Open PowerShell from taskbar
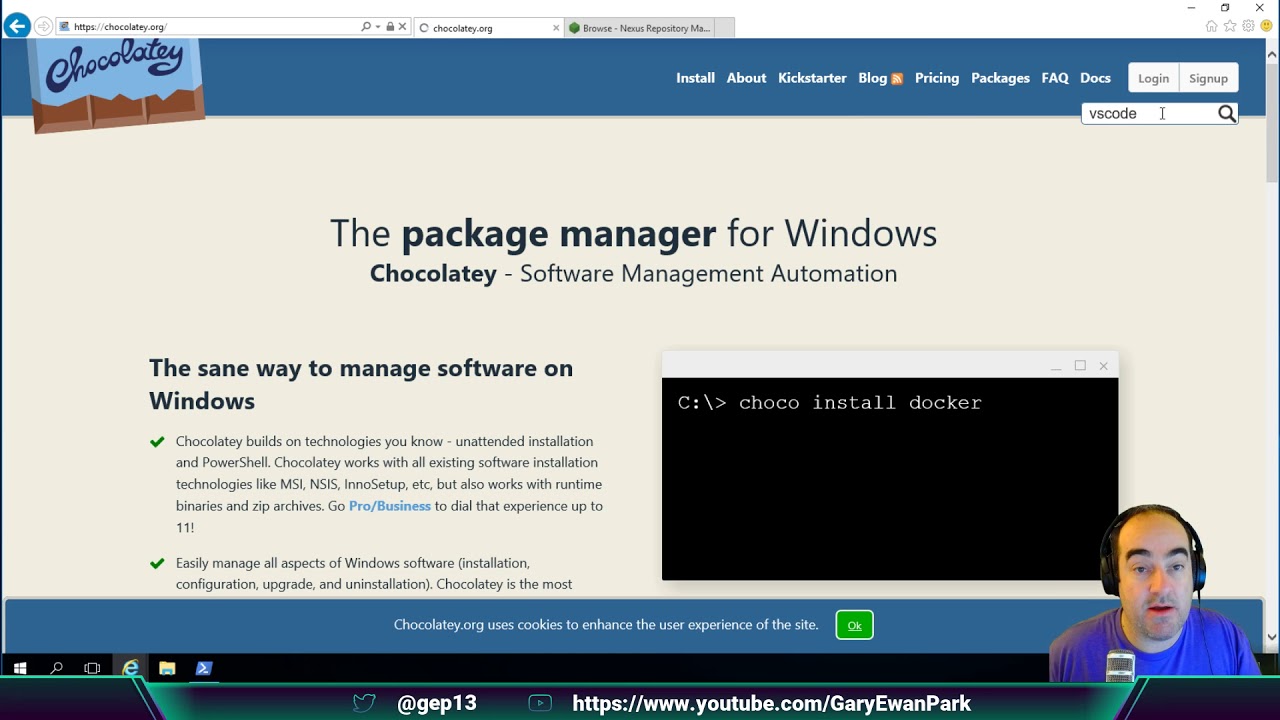The height and width of the screenshot is (720, 1280). click(204, 668)
